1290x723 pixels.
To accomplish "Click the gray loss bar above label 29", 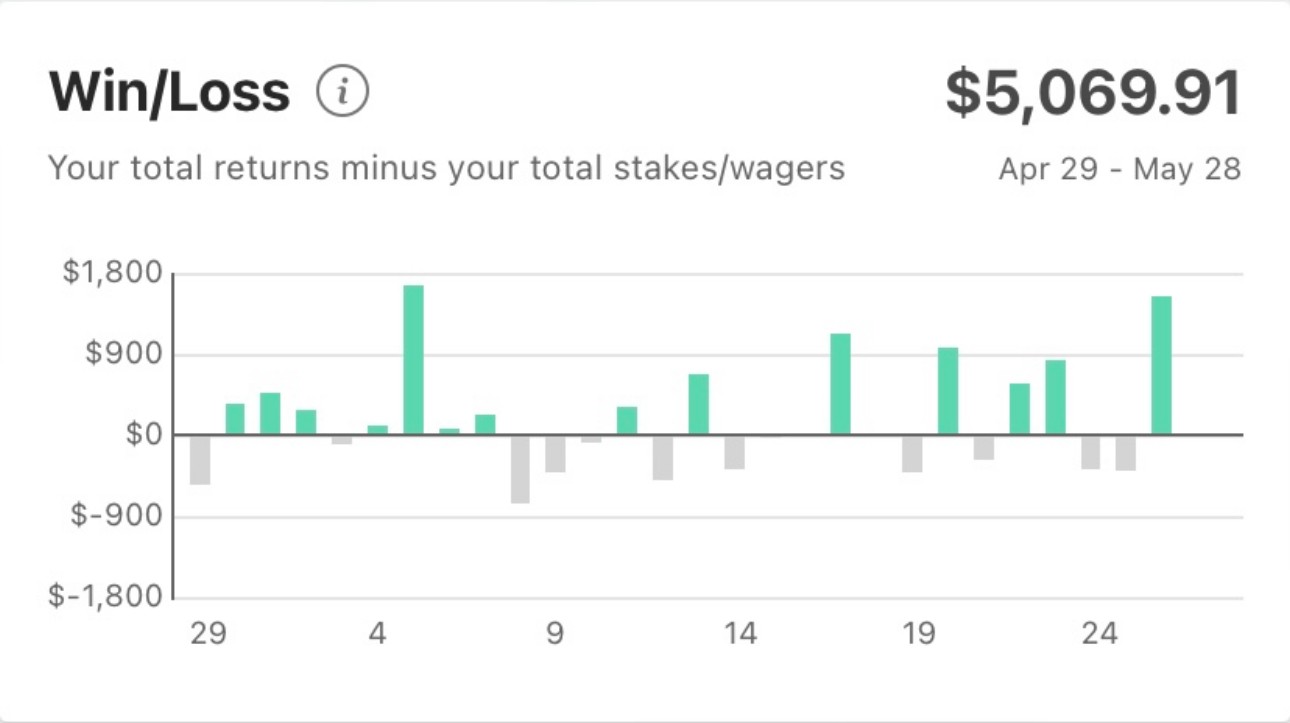I will [200, 460].
